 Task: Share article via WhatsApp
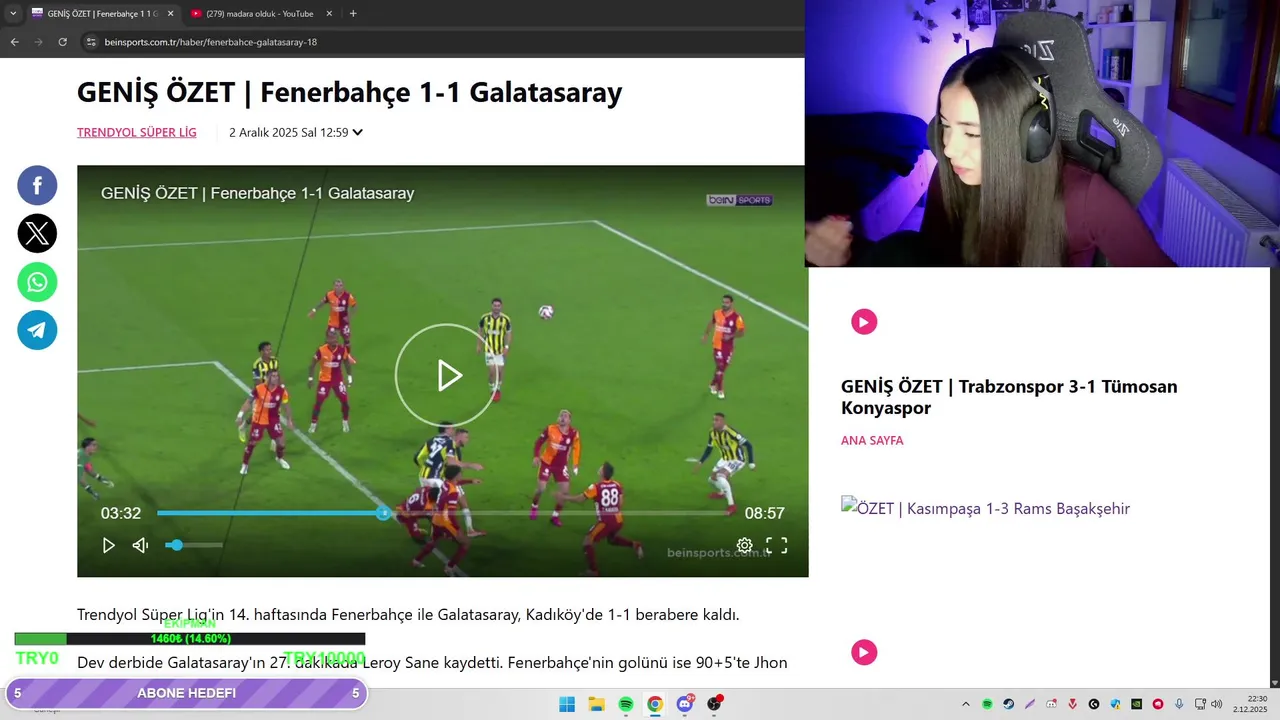coord(37,282)
